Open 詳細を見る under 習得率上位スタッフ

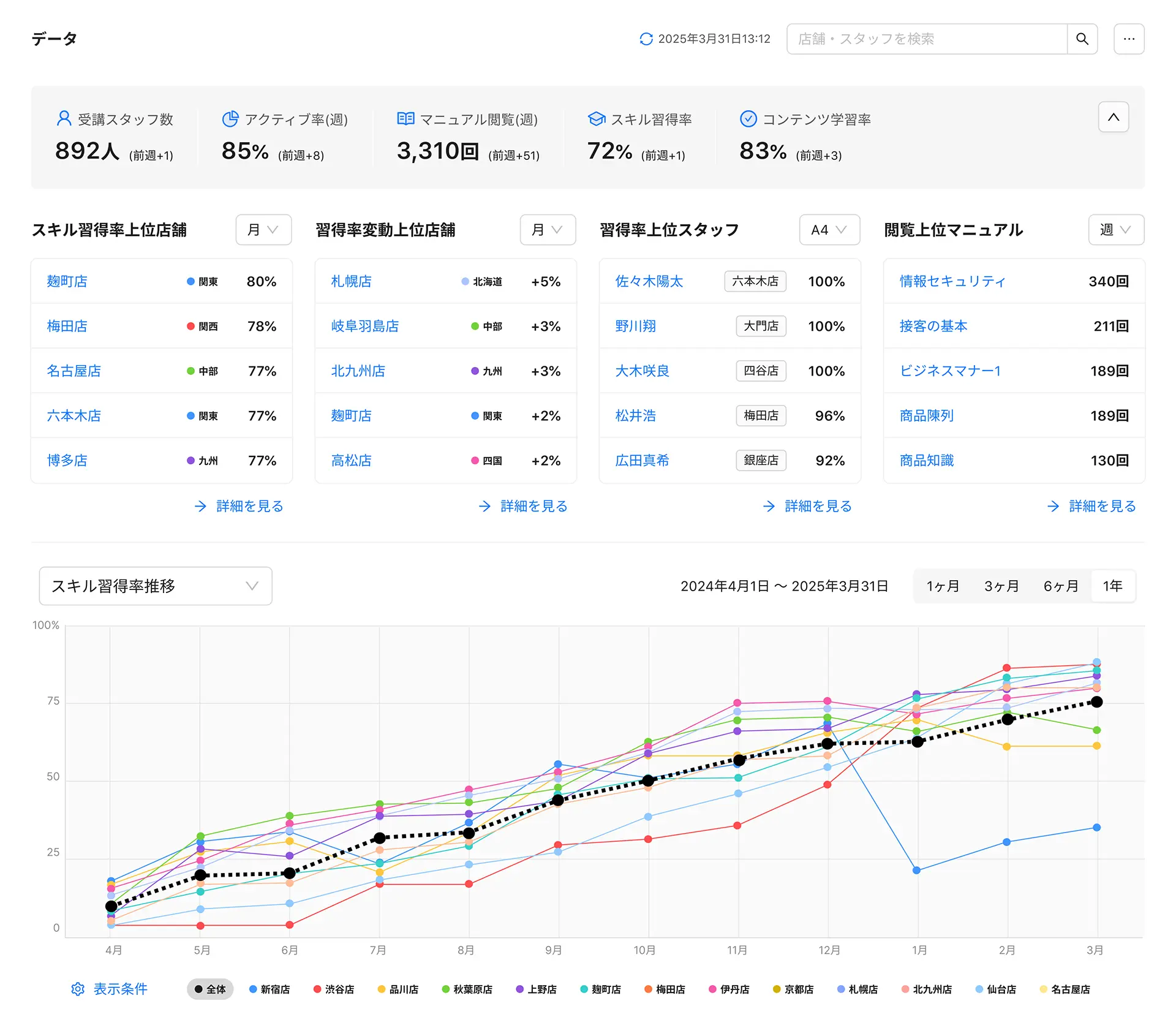818,506
